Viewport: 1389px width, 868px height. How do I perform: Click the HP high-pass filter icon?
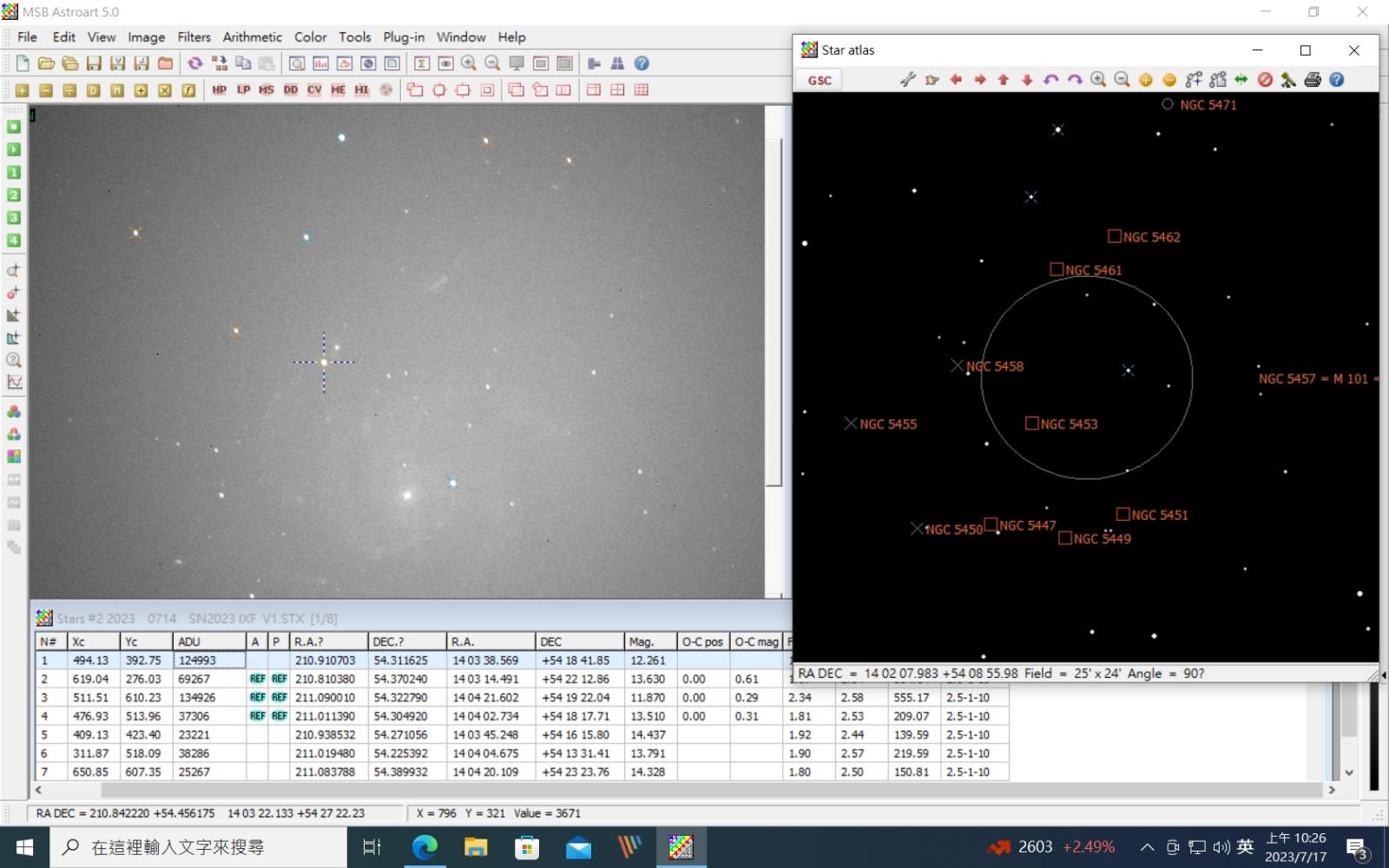tap(219, 89)
